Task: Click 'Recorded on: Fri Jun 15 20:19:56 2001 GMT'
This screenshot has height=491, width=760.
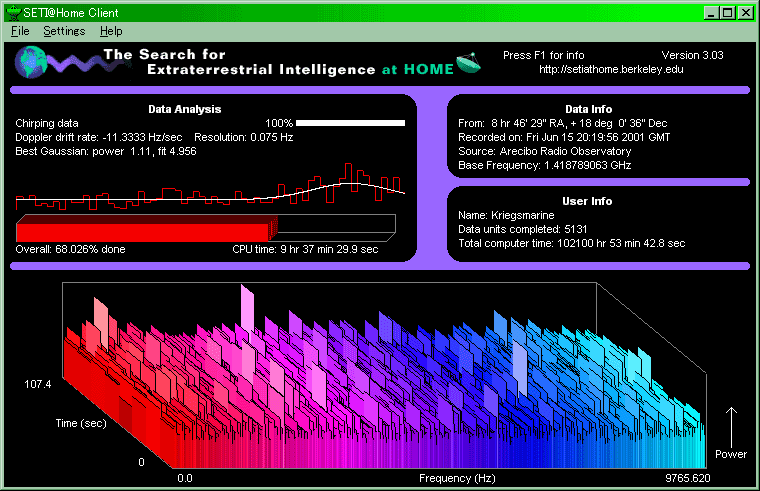Action: [x=564, y=137]
